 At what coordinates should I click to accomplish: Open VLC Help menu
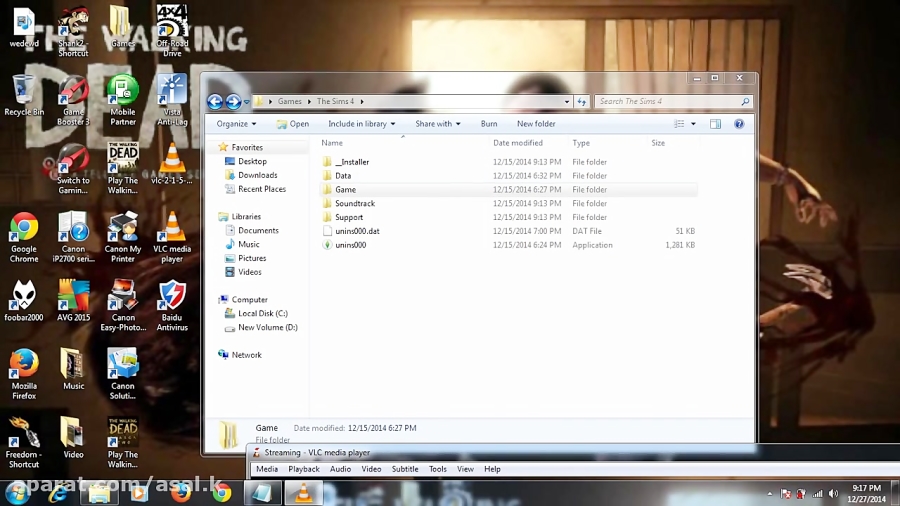tap(492, 469)
